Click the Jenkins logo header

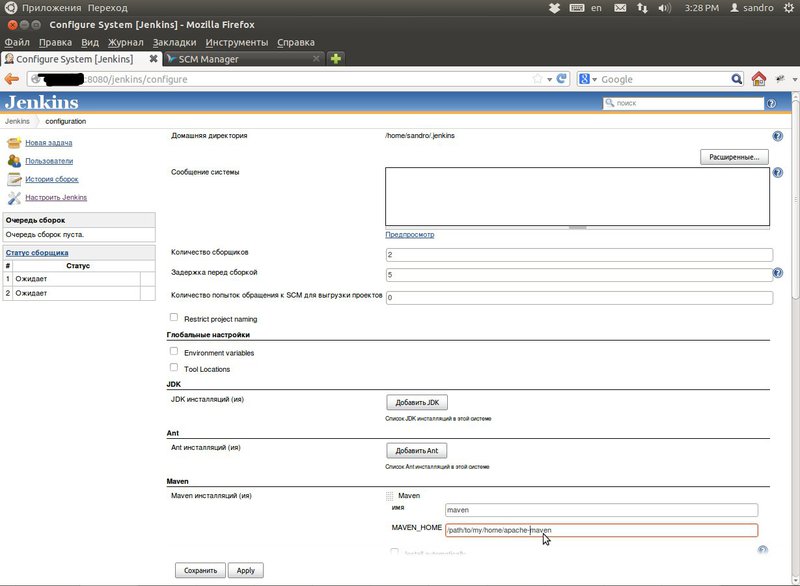pos(42,103)
